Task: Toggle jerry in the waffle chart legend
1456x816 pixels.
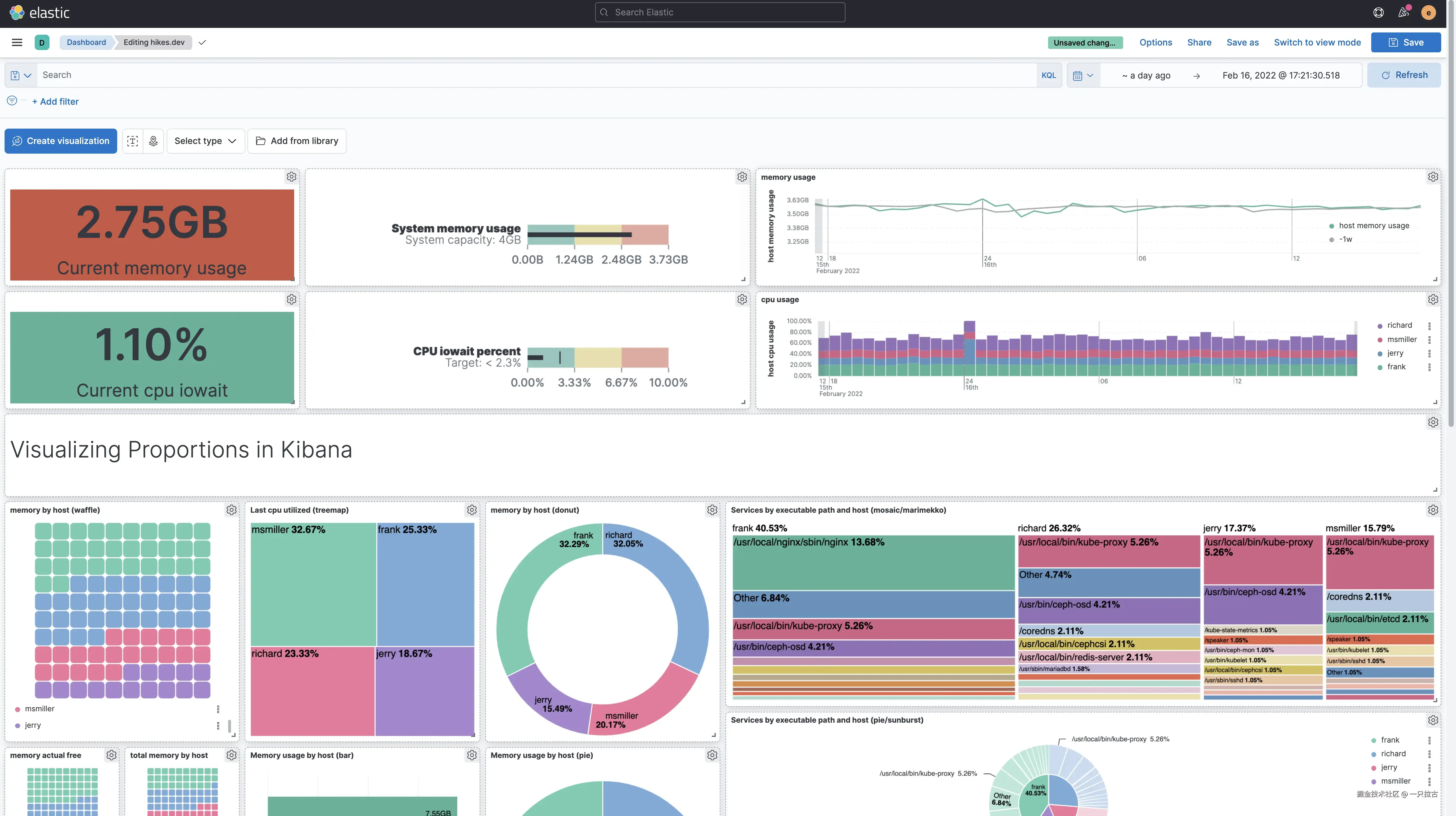Action: pos(32,725)
